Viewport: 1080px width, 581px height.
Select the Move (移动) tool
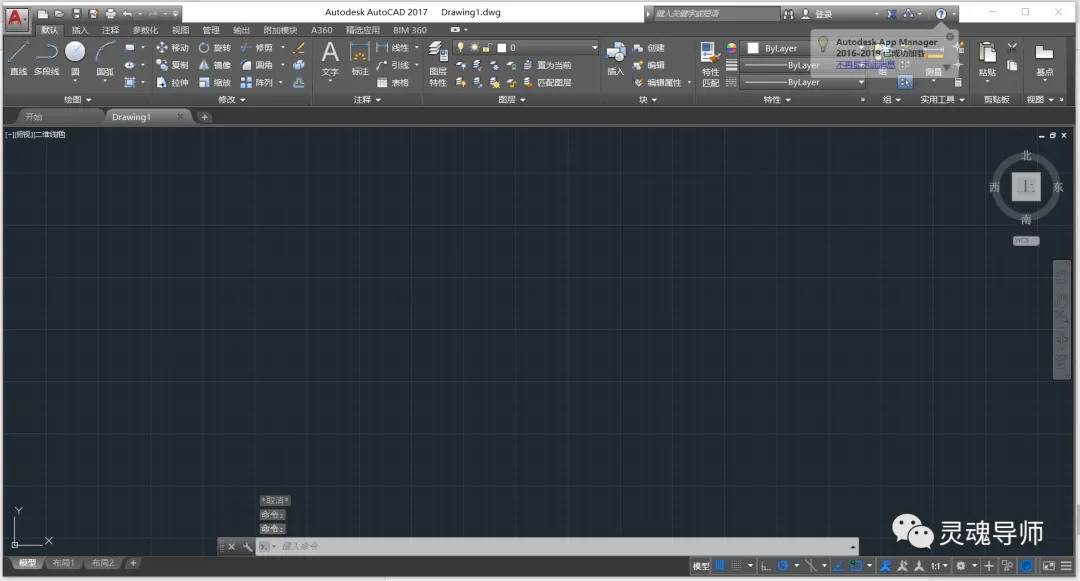pos(172,47)
